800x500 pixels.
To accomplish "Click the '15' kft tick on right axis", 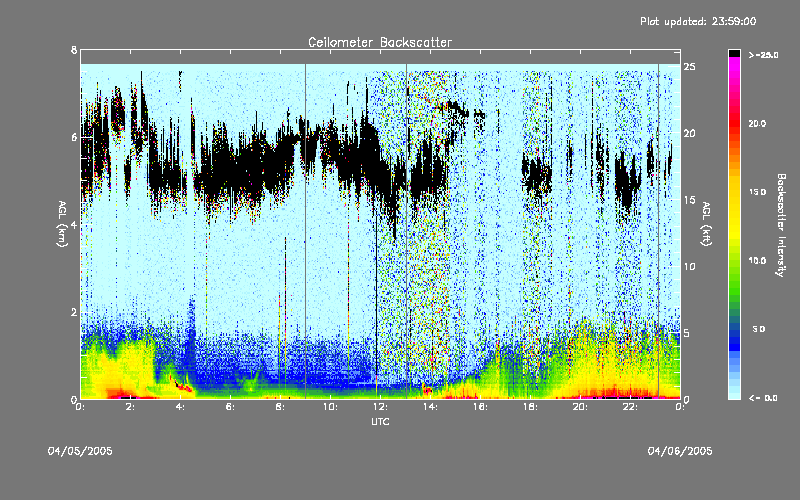I will pyautogui.click(x=689, y=200).
